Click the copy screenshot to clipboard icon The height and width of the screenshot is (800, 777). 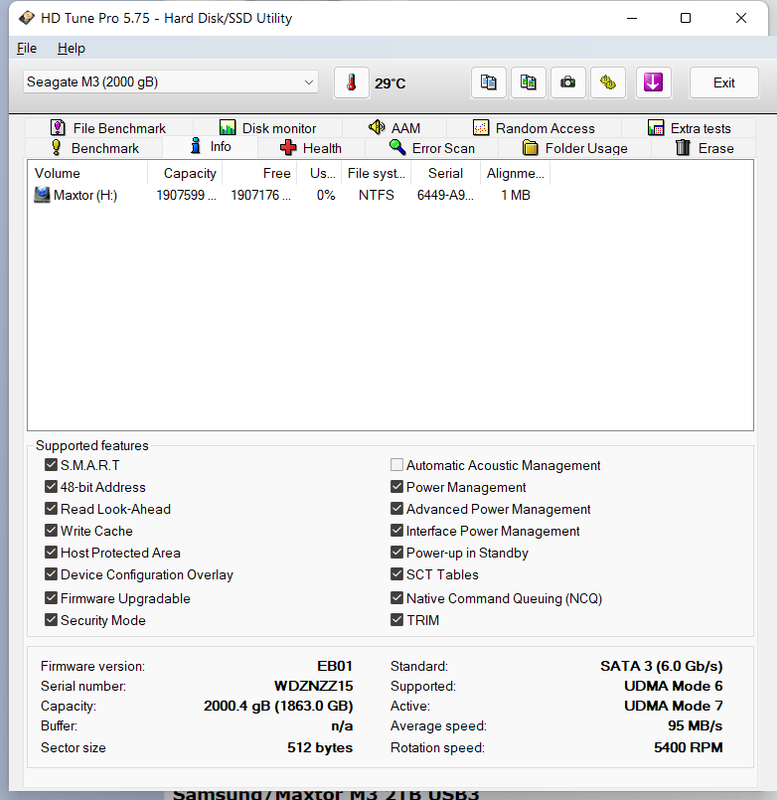coord(528,83)
